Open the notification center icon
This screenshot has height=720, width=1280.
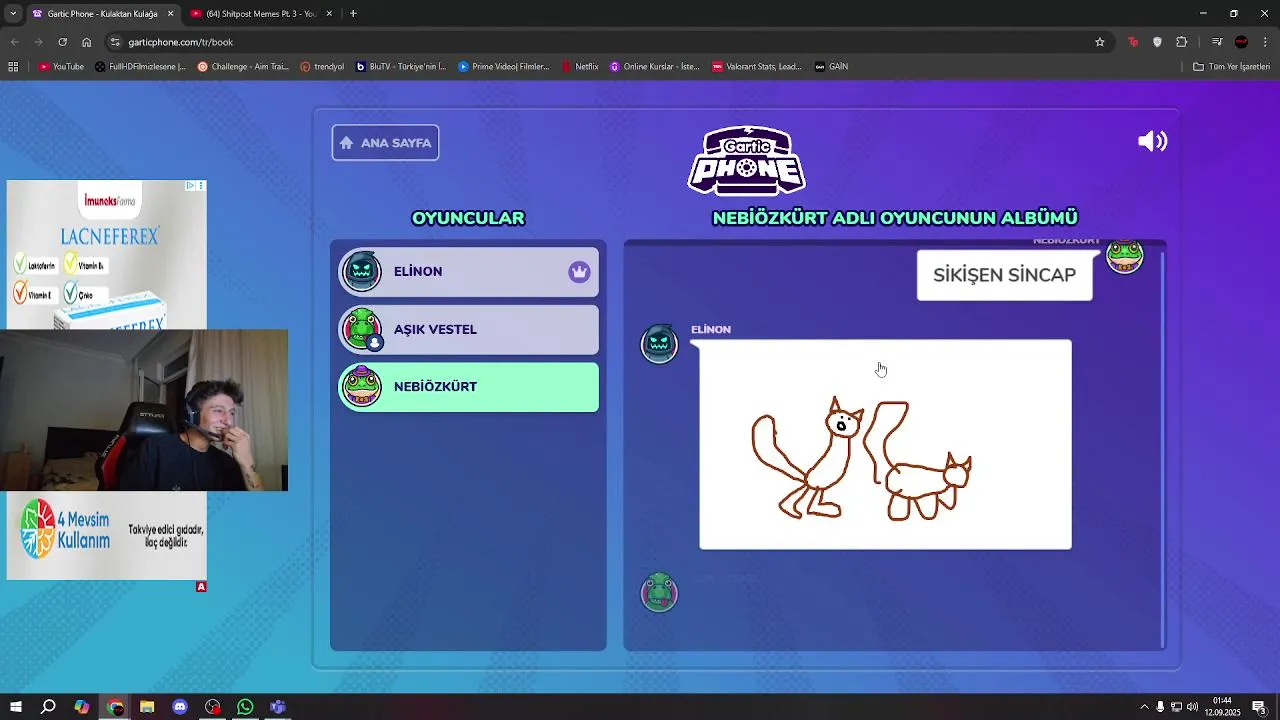[1259, 707]
